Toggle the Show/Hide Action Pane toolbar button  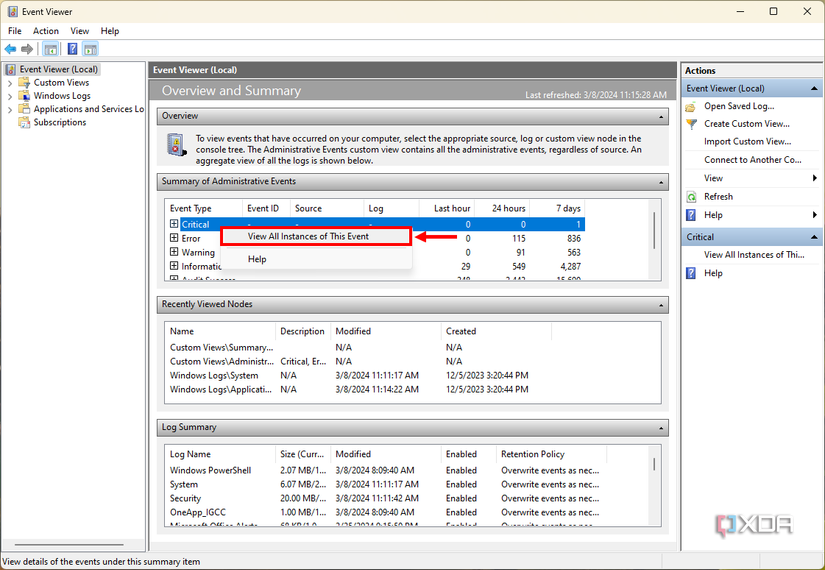point(90,49)
